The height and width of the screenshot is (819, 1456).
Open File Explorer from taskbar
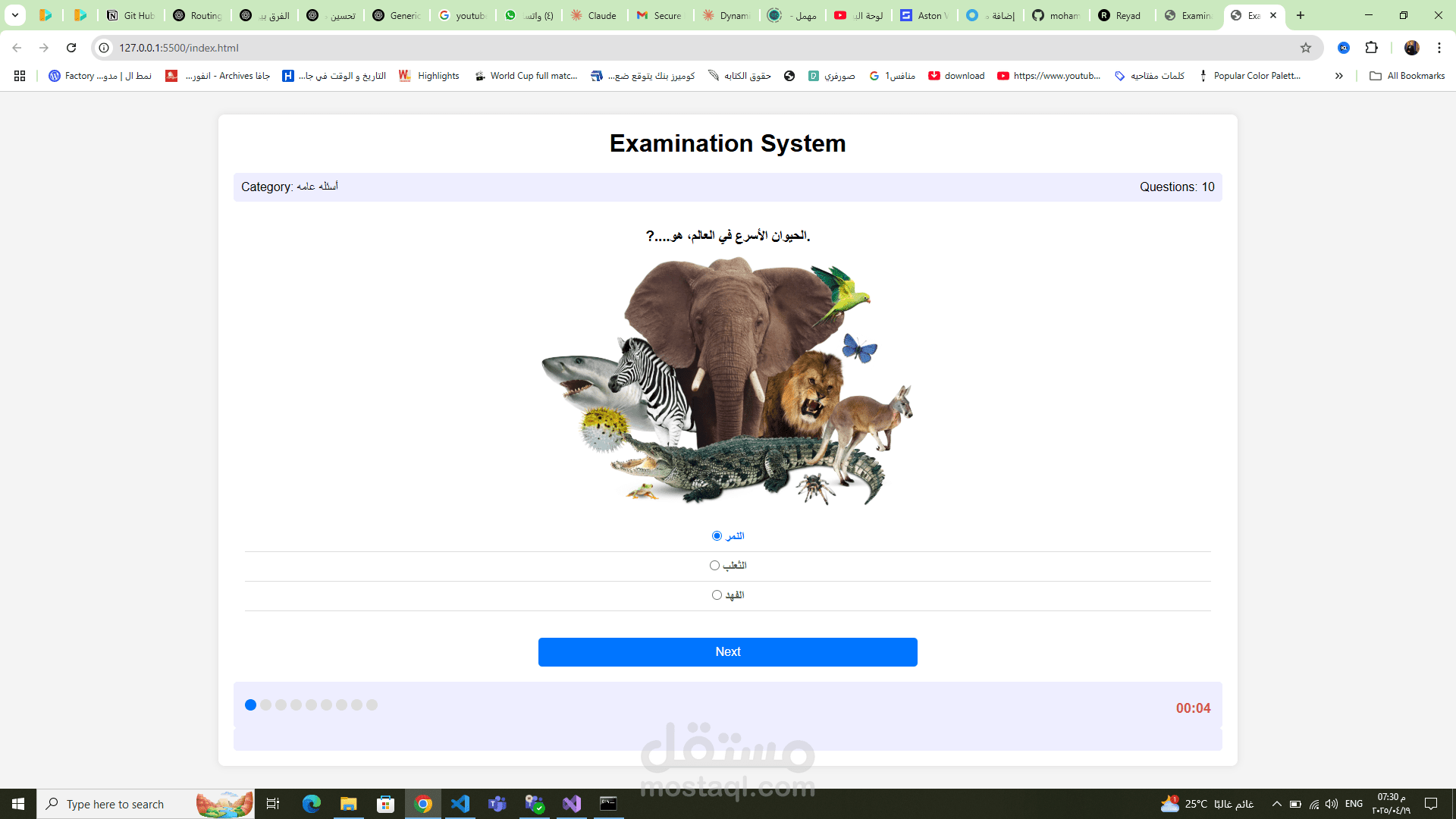(348, 804)
